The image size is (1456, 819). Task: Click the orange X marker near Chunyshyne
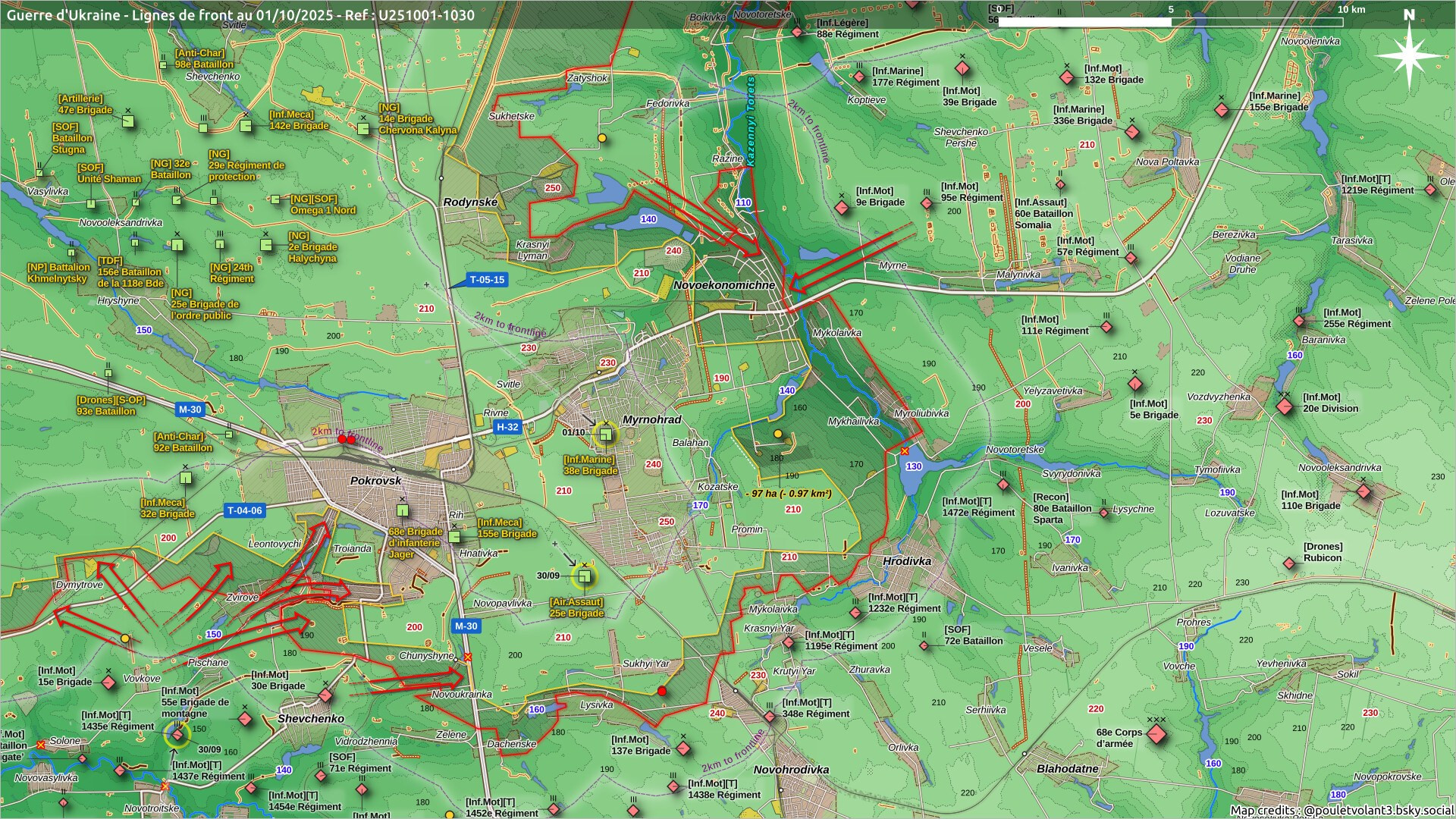coord(468,657)
